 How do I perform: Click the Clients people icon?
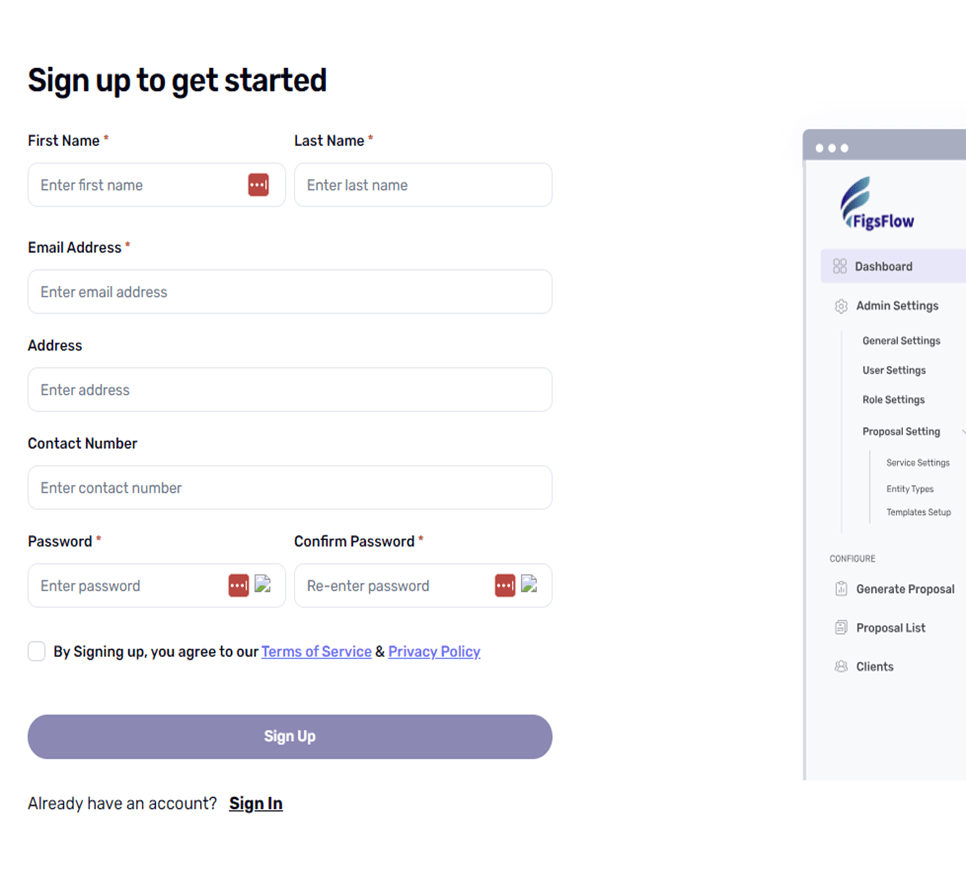click(841, 666)
